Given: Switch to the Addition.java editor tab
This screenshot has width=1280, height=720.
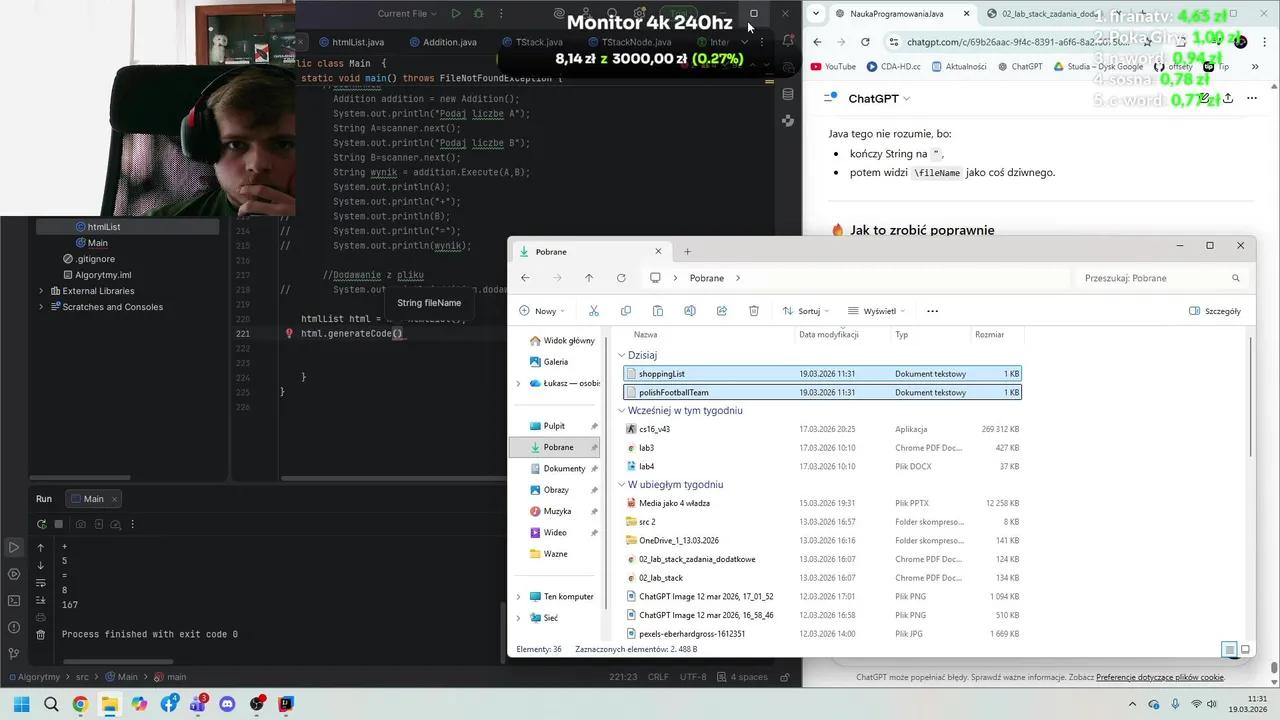Looking at the screenshot, I should [x=449, y=42].
